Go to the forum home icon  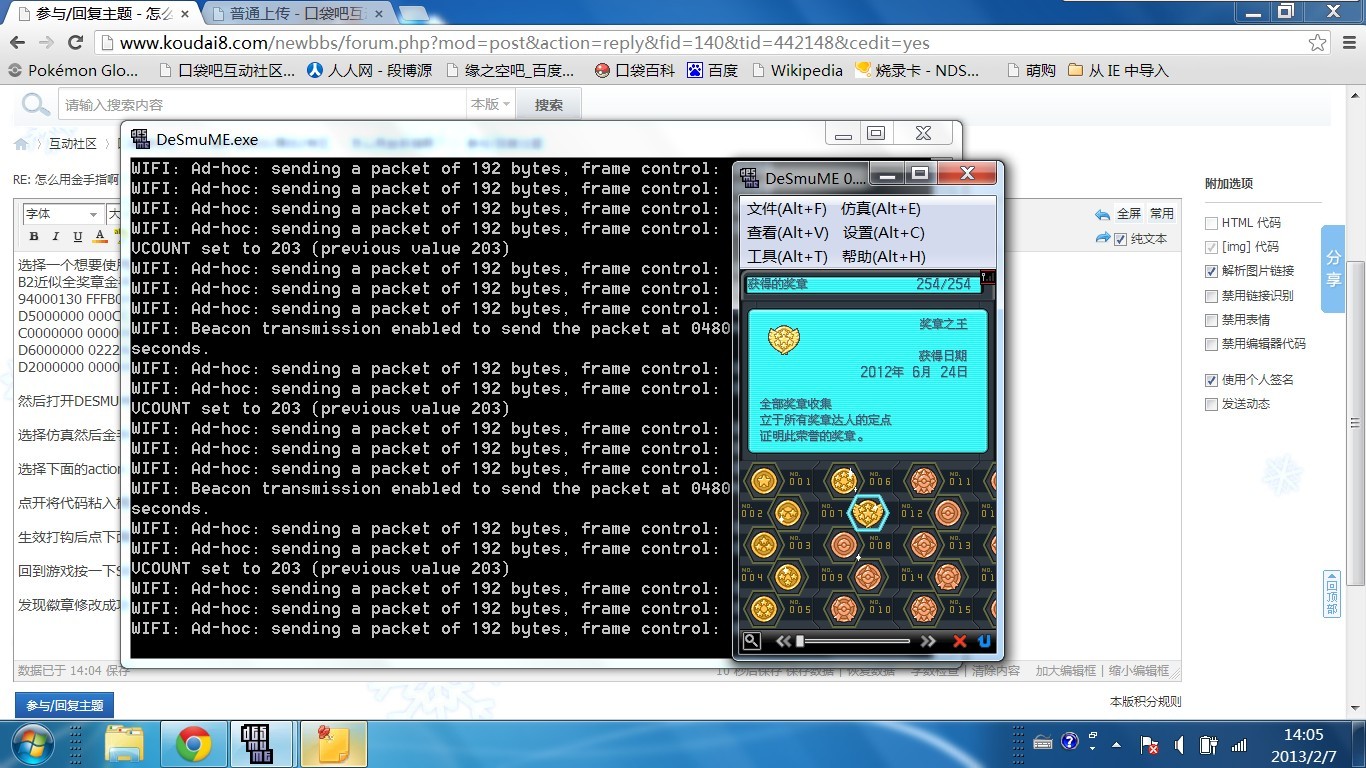22,144
